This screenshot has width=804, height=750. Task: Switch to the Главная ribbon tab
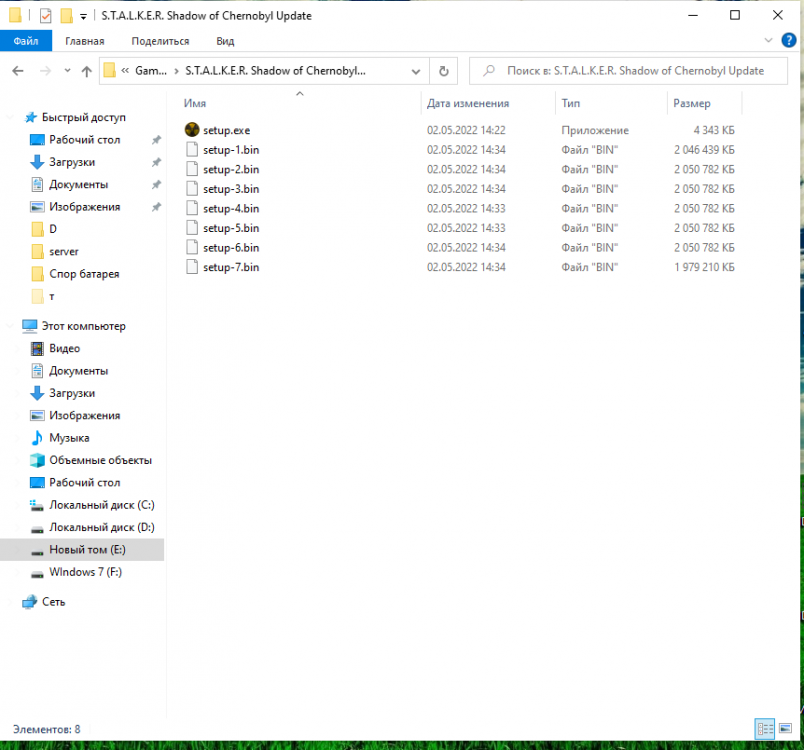tap(85, 41)
